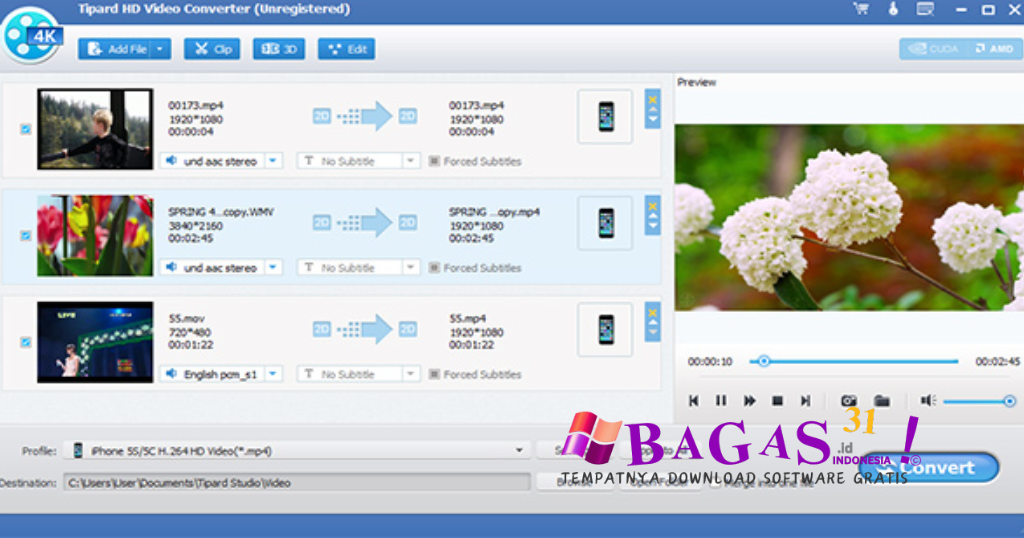Image resolution: width=1024 pixels, height=538 pixels.
Task: Remove 00173.mp4 using its yellow X
Action: (x=652, y=100)
